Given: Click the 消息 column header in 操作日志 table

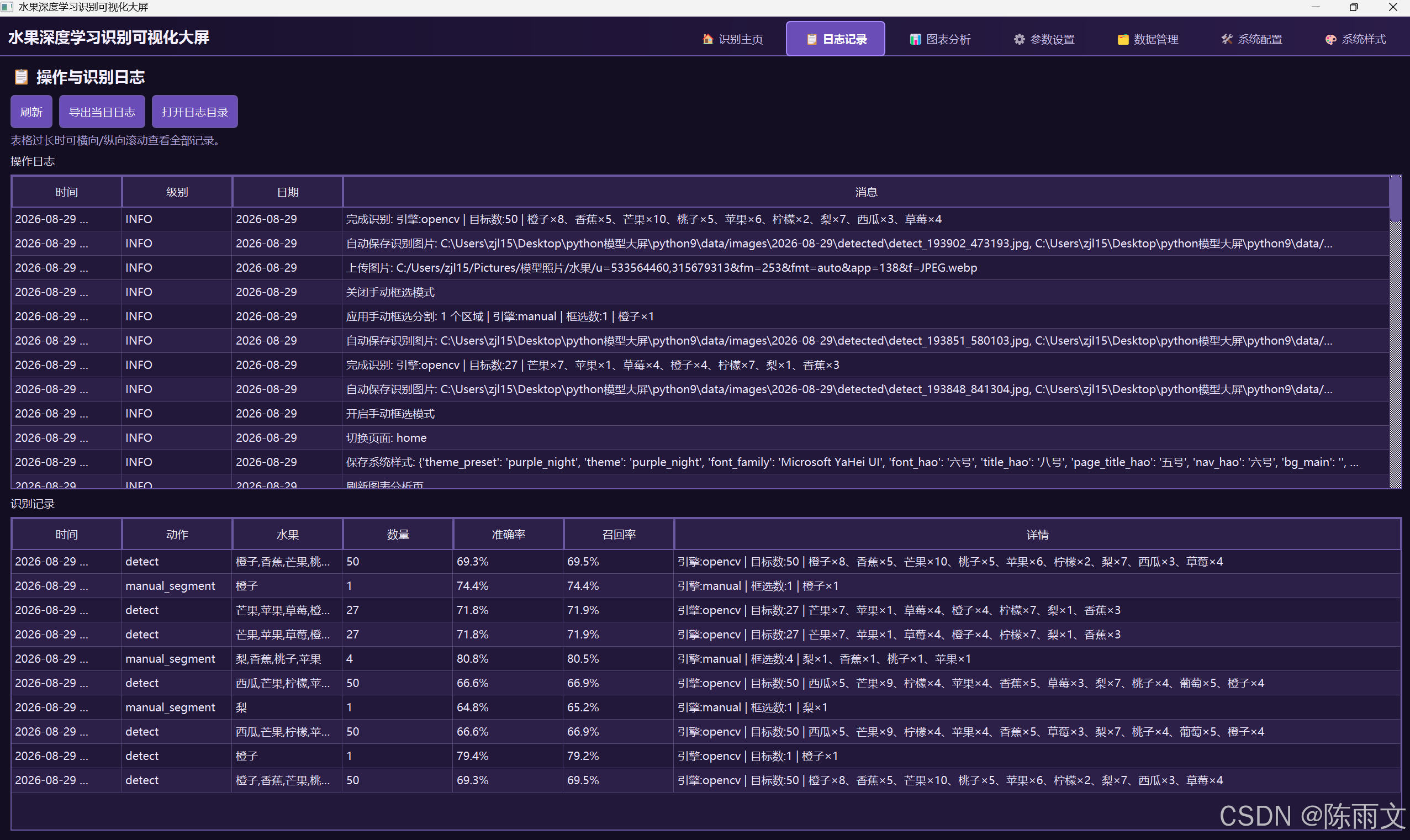Looking at the screenshot, I should point(866,192).
